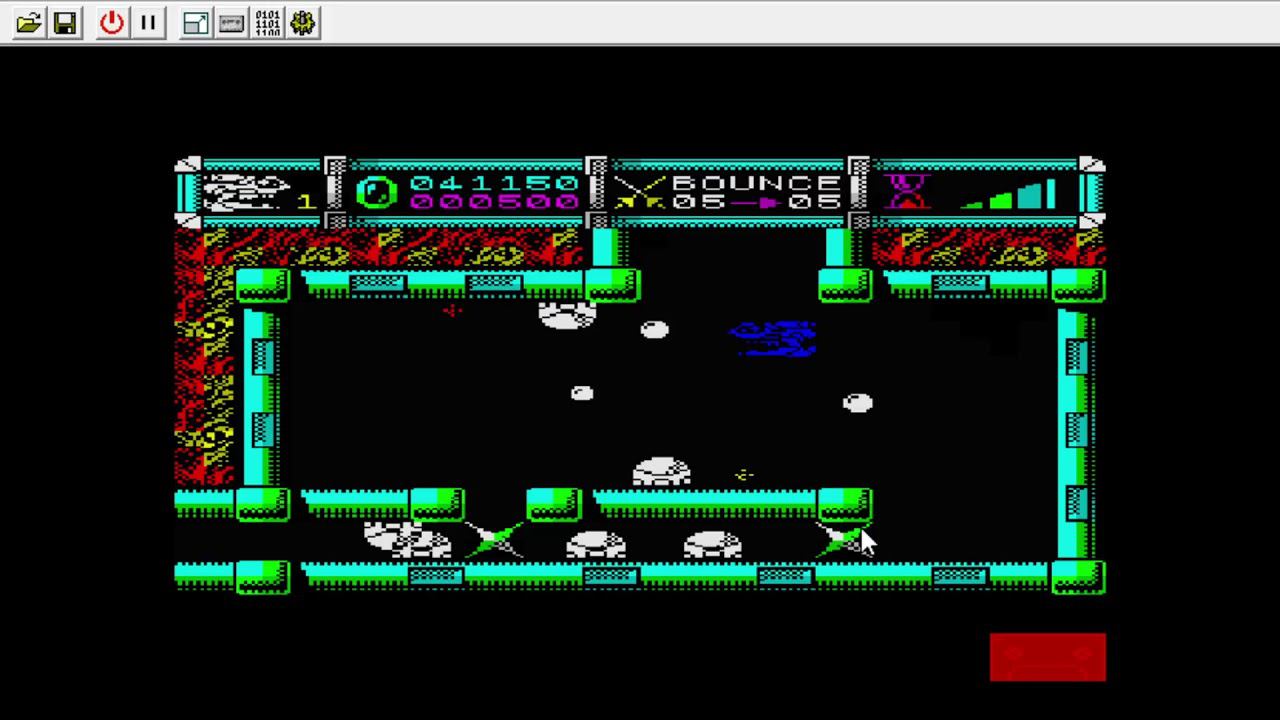
Task: Click the magenta hourglass timer icon
Action: click(907, 191)
